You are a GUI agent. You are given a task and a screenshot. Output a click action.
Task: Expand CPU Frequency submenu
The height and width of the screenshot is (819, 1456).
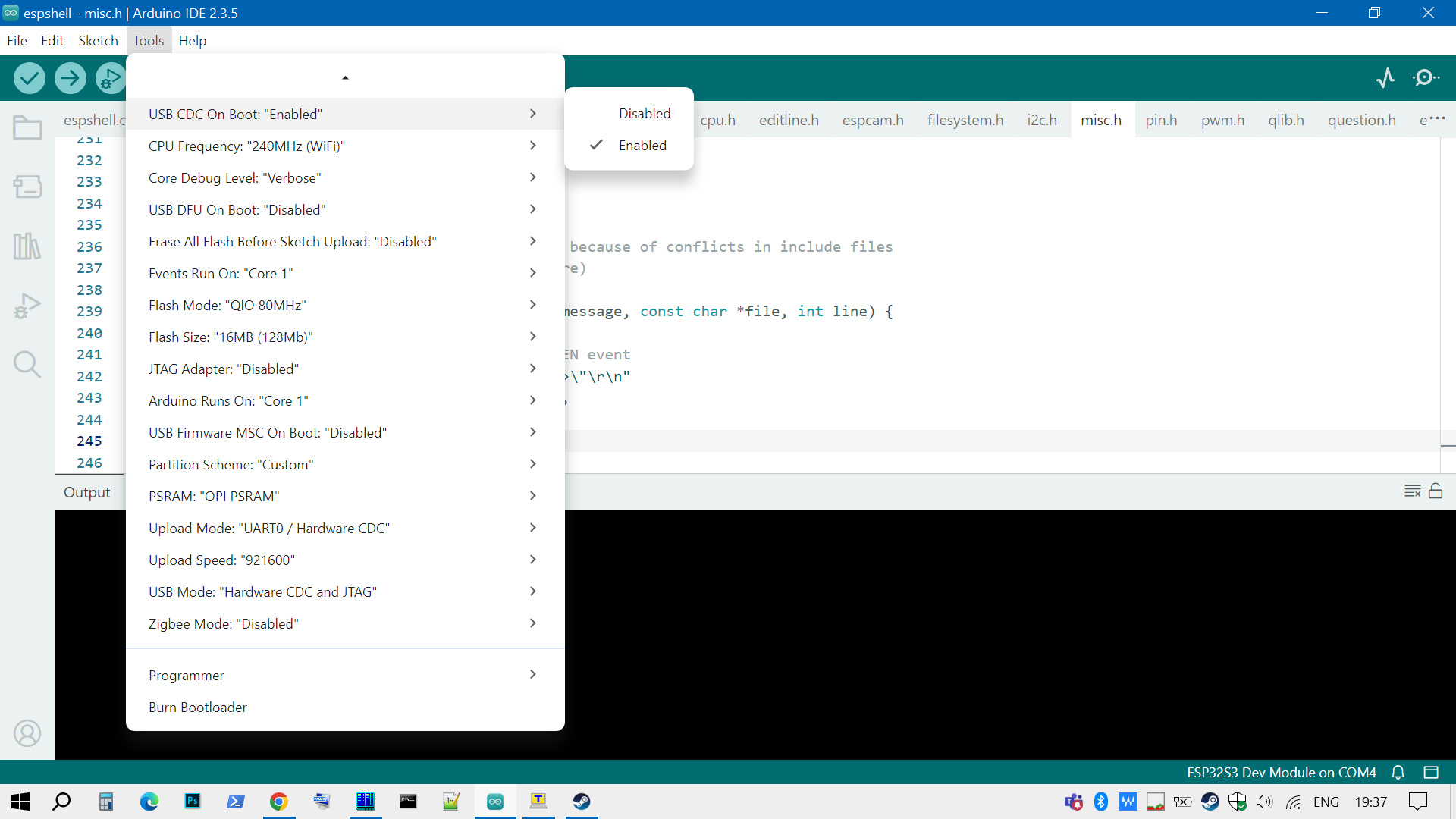point(345,146)
